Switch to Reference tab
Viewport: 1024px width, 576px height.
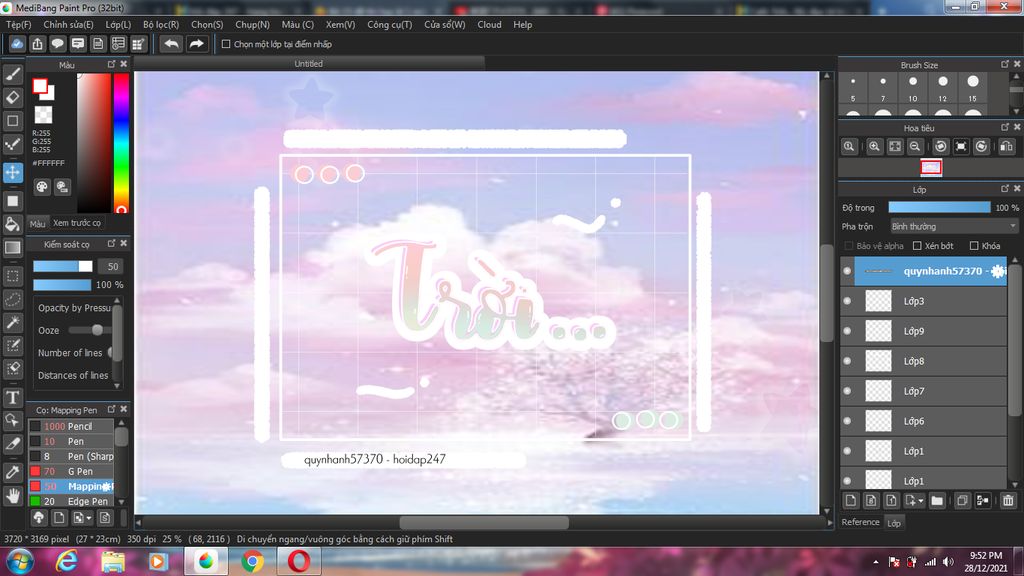860,522
